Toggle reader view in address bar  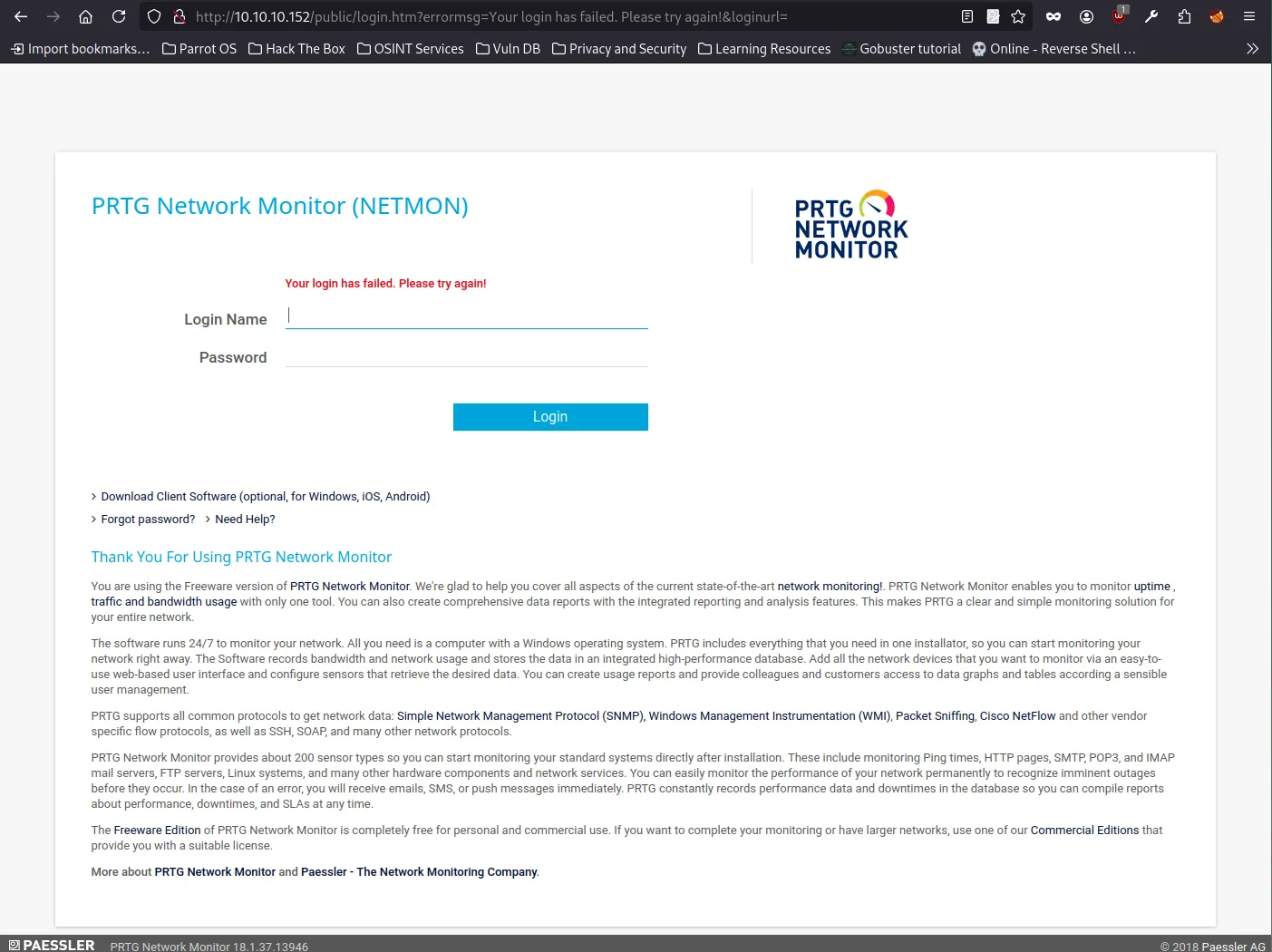click(967, 16)
